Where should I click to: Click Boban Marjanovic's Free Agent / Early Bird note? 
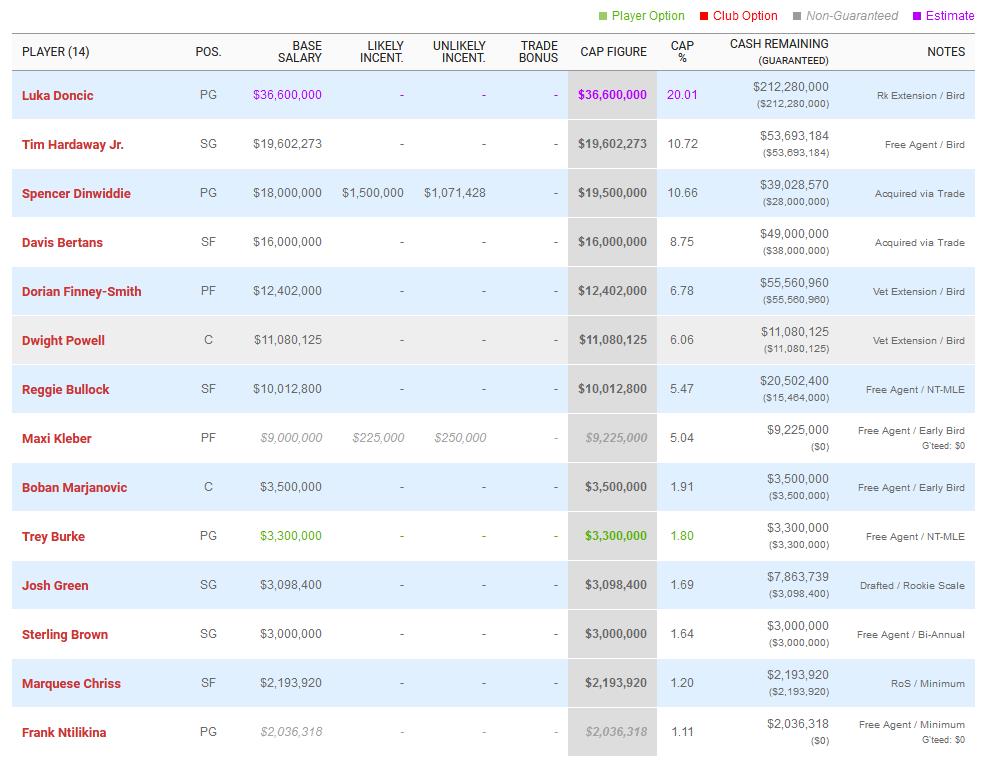click(911, 488)
